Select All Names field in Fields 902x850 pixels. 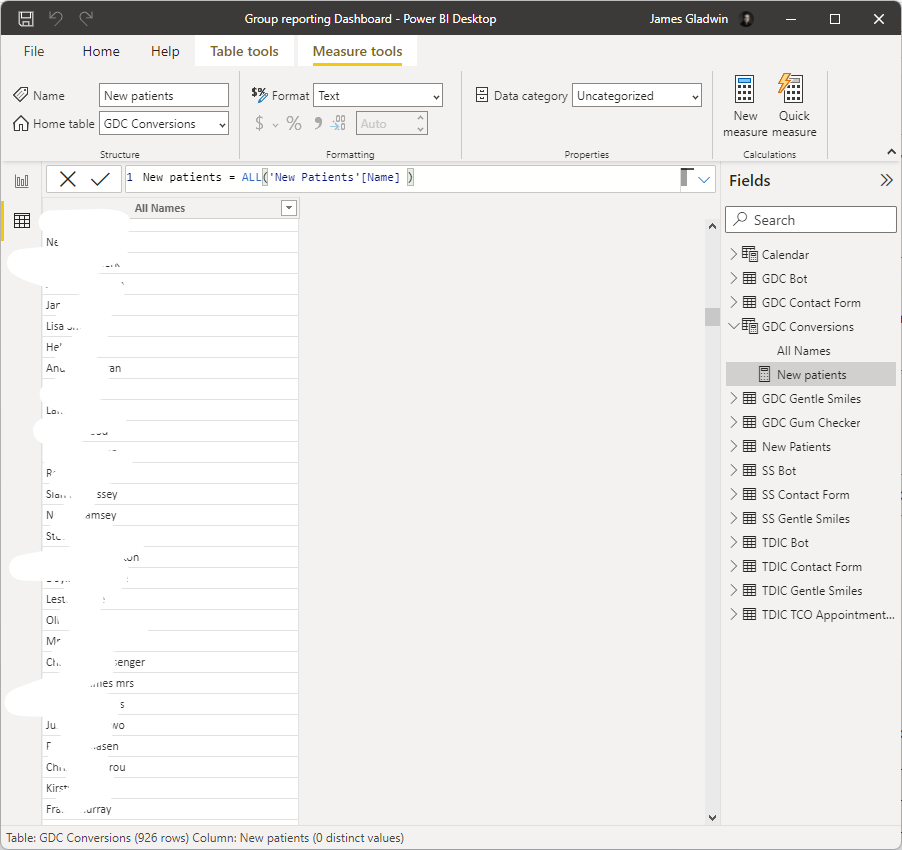[x=803, y=350]
